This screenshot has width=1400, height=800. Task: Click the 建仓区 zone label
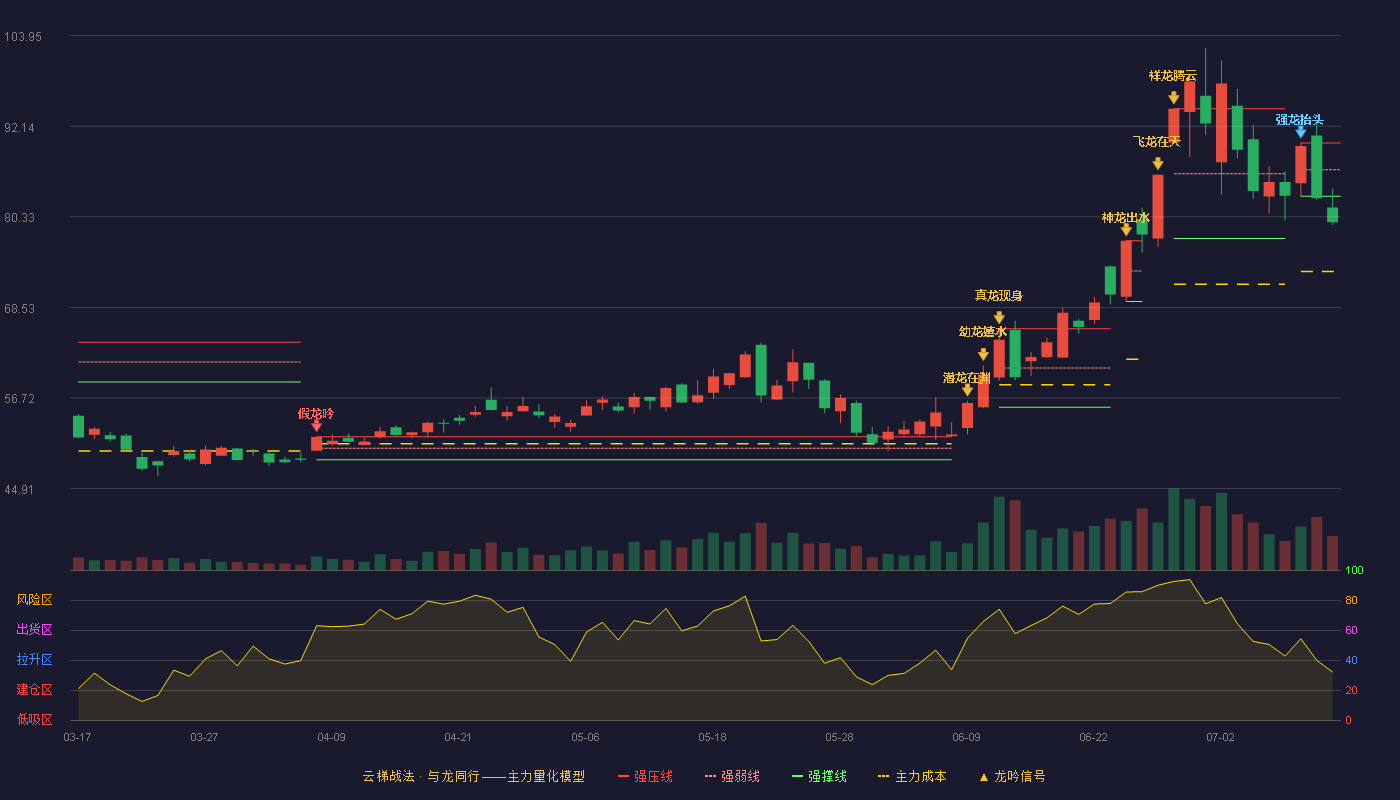tap(34, 690)
